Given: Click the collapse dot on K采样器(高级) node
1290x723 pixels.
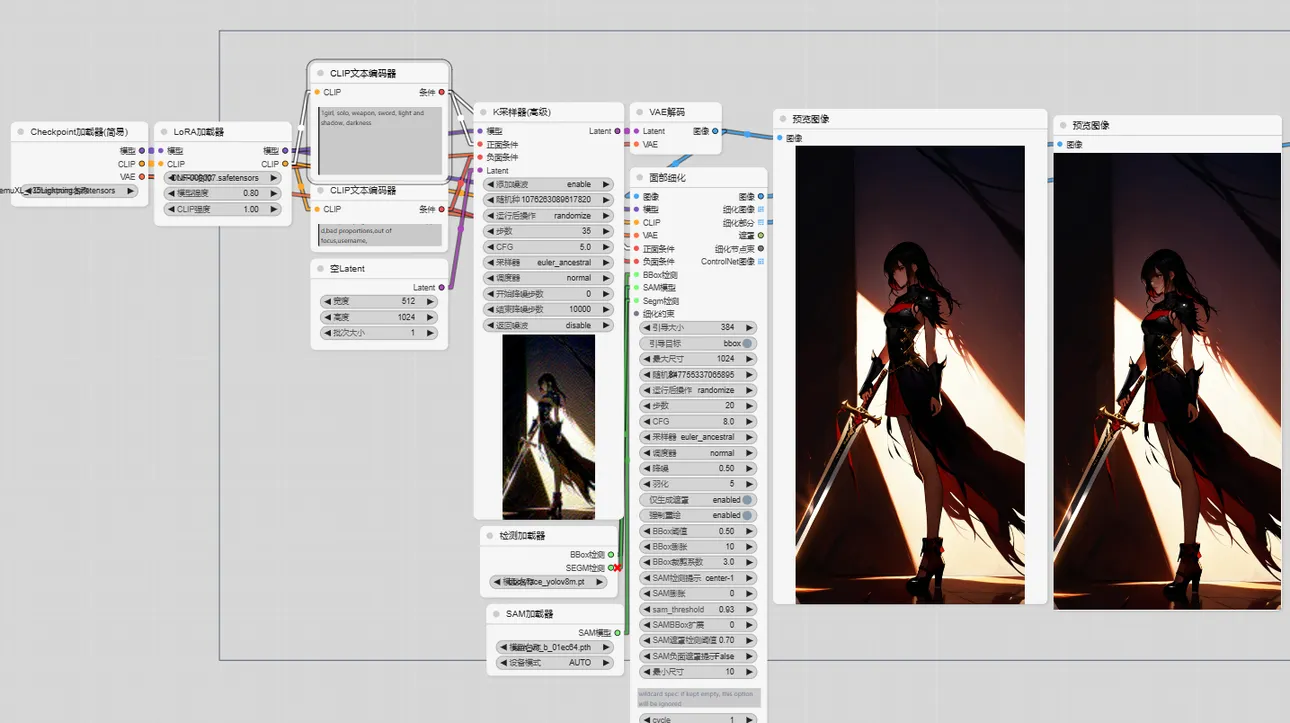Looking at the screenshot, I should (x=481, y=112).
